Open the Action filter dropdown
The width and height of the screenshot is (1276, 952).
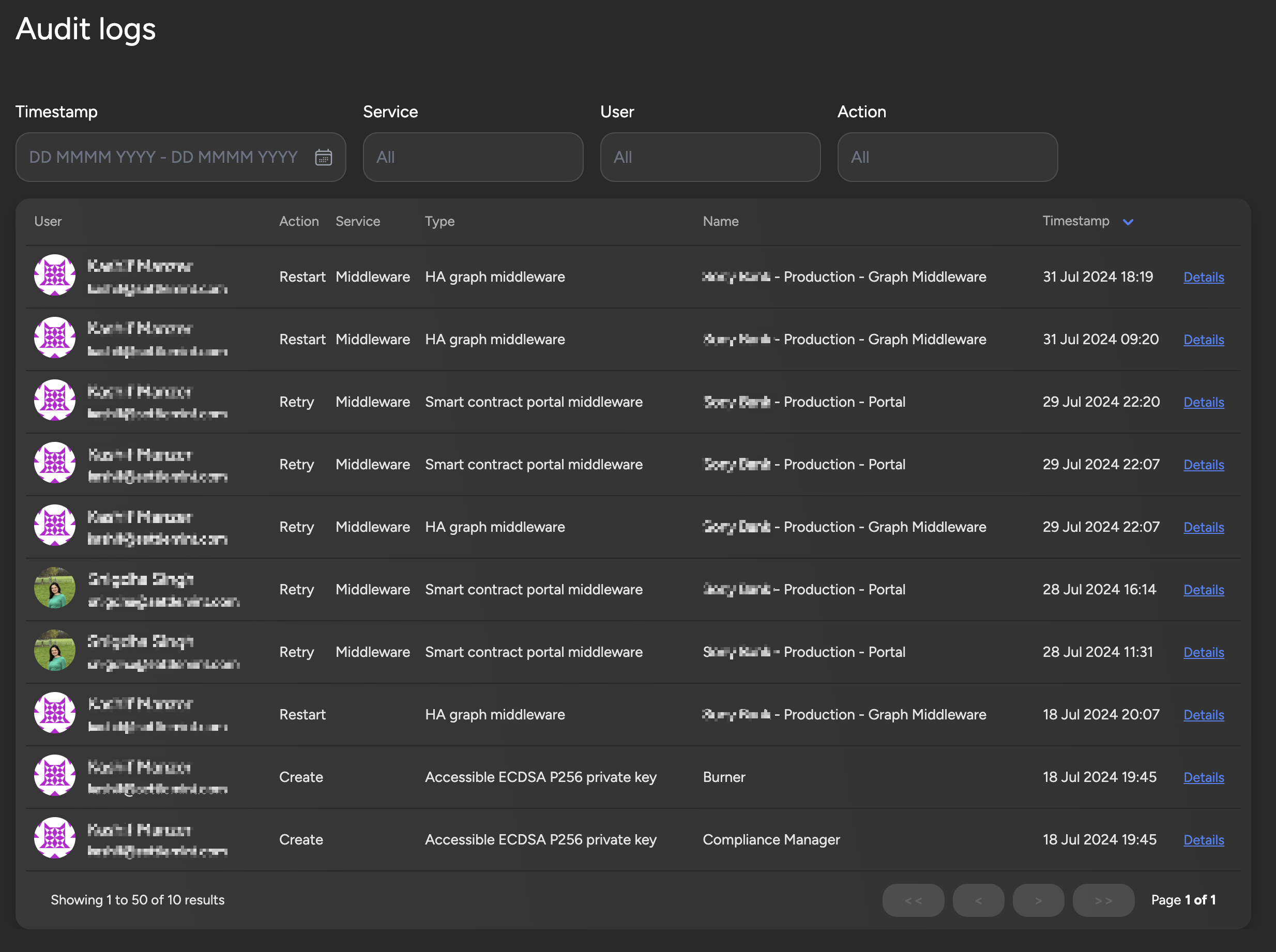947,157
